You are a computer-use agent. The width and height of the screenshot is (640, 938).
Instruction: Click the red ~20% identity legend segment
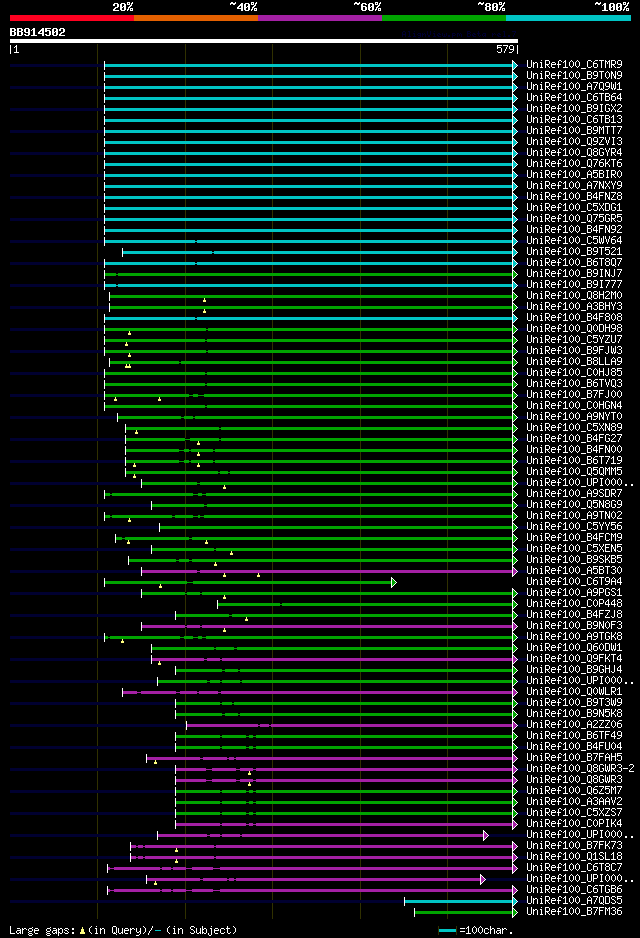pyautogui.click(x=72, y=18)
